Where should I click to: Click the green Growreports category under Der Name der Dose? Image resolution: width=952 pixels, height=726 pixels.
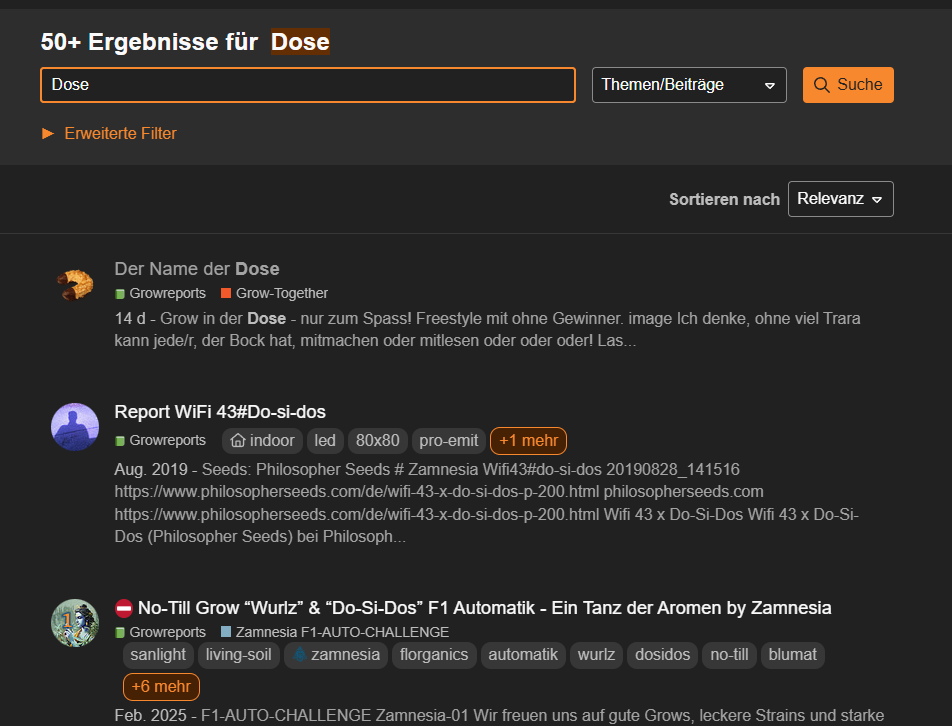[x=160, y=293]
